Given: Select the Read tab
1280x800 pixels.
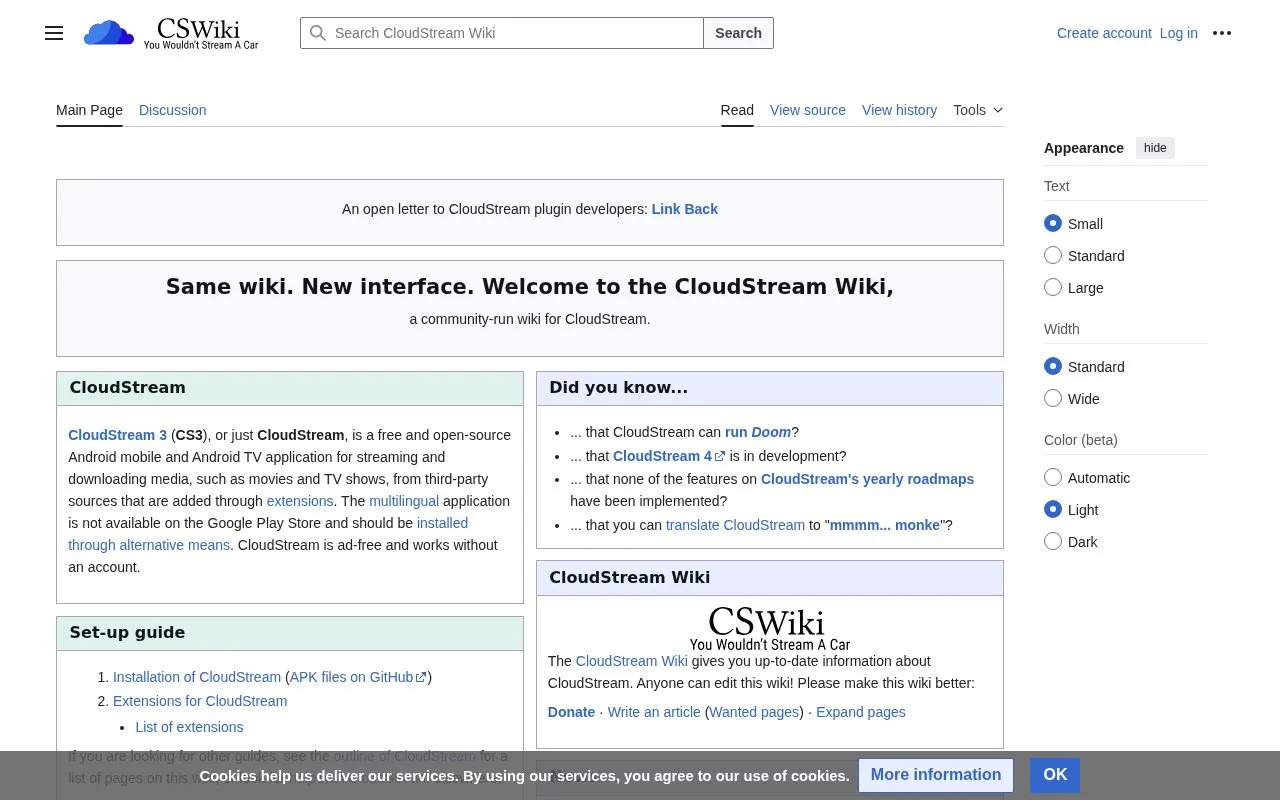Looking at the screenshot, I should coord(737,110).
